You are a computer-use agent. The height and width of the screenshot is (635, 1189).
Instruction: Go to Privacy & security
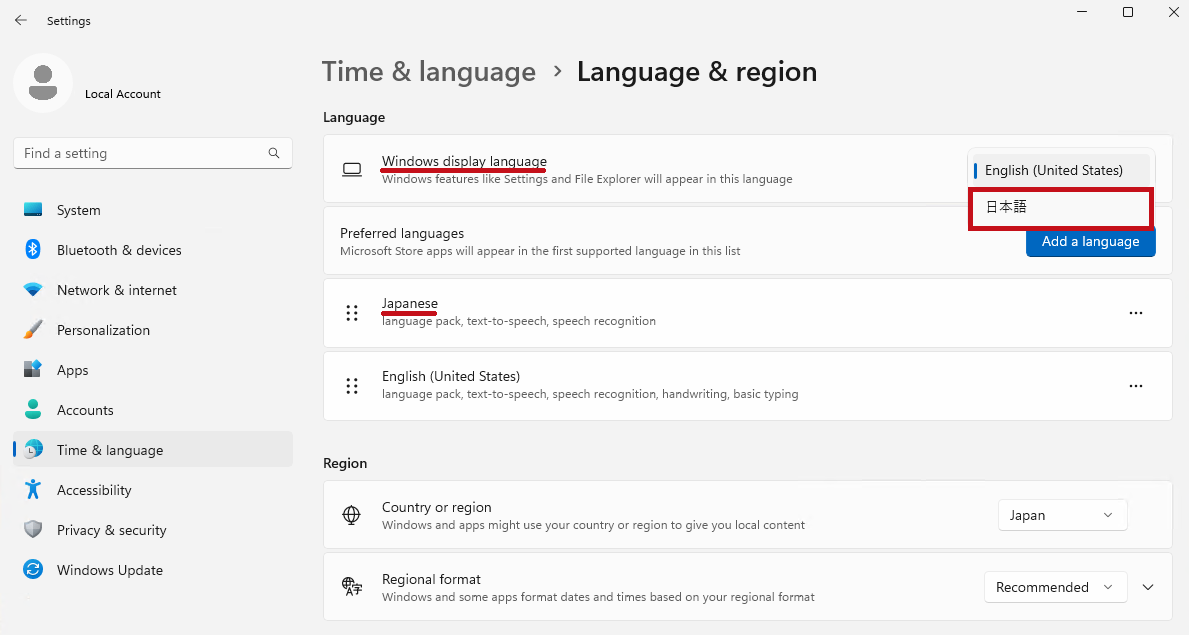pyautogui.click(x=153, y=530)
